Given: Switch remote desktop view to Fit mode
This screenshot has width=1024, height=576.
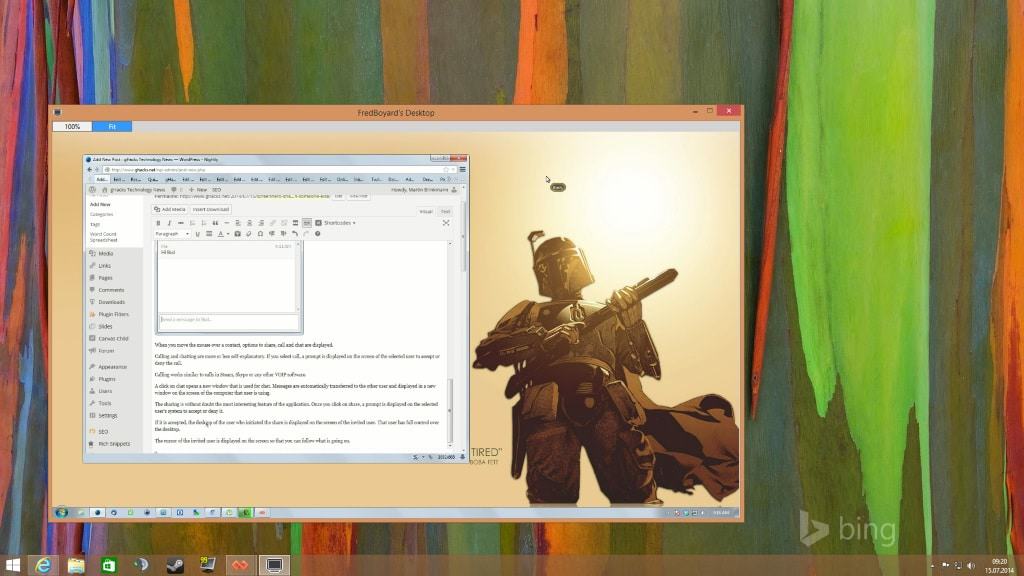Looking at the screenshot, I should click(x=112, y=127).
